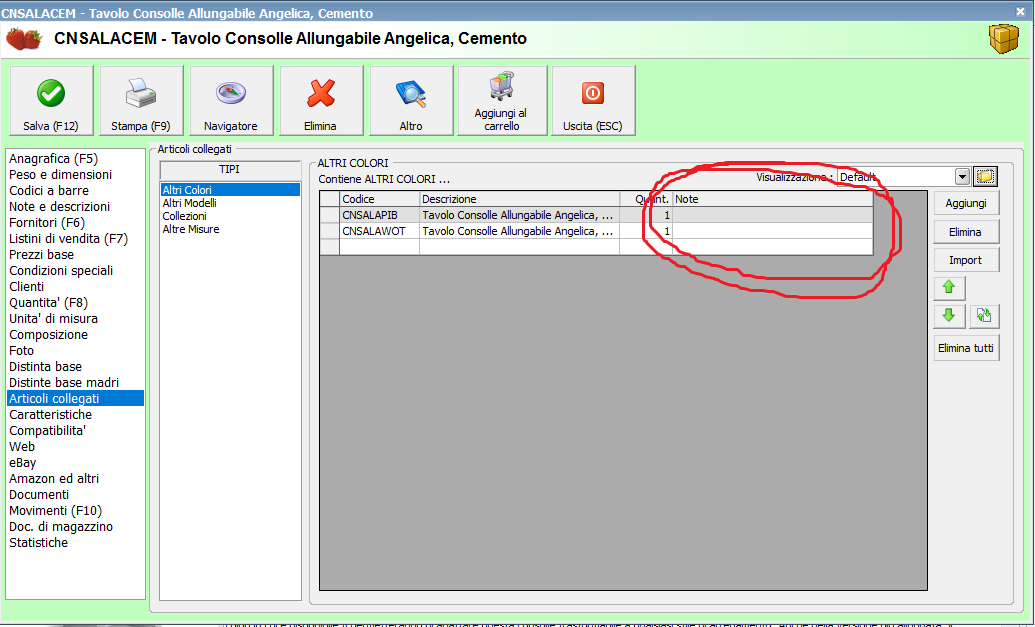This screenshot has width=1035, height=627.
Task: Open Quantita' (F8) section
Action: pyautogui.click(x=75, y=302)
